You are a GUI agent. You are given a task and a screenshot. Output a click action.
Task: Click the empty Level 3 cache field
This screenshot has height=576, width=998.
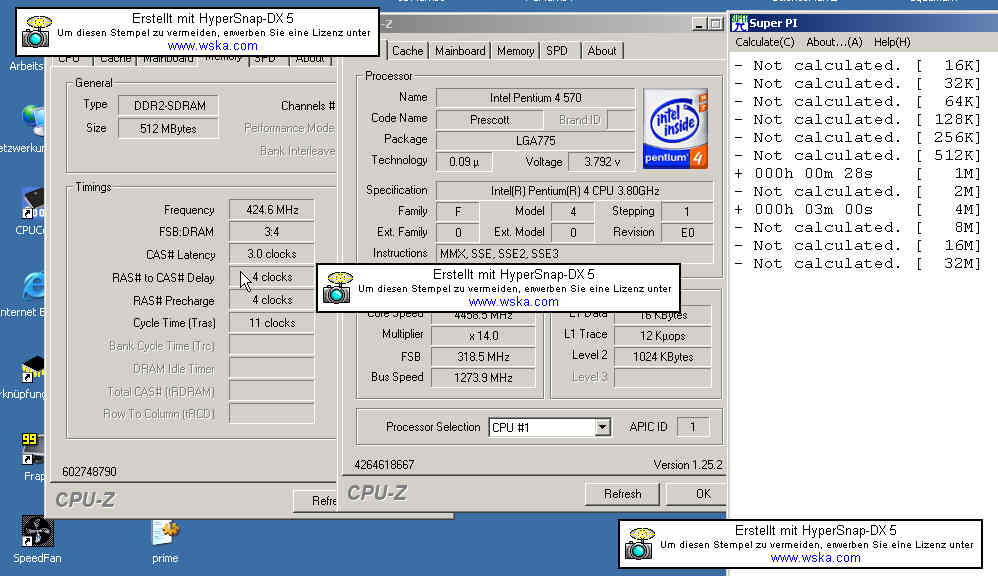(x=663, y=377)
